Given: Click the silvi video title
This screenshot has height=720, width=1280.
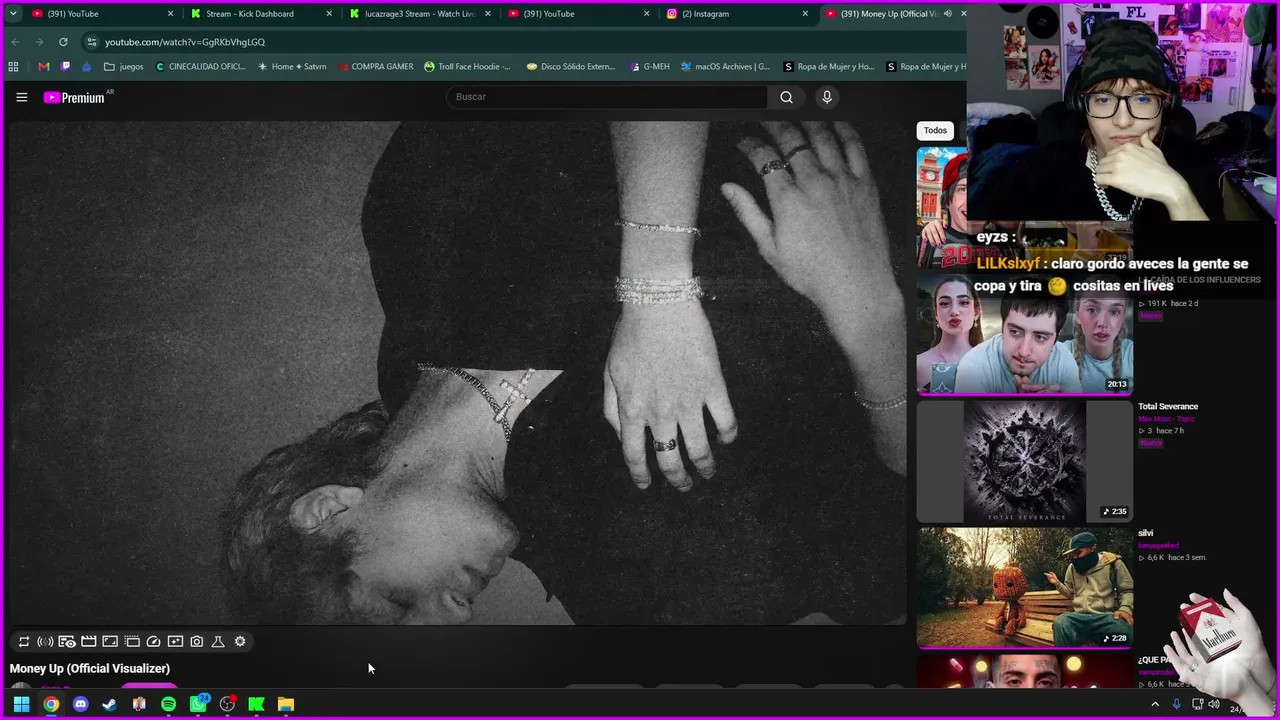Looking at the screenshot, I should click(1145, 533).
